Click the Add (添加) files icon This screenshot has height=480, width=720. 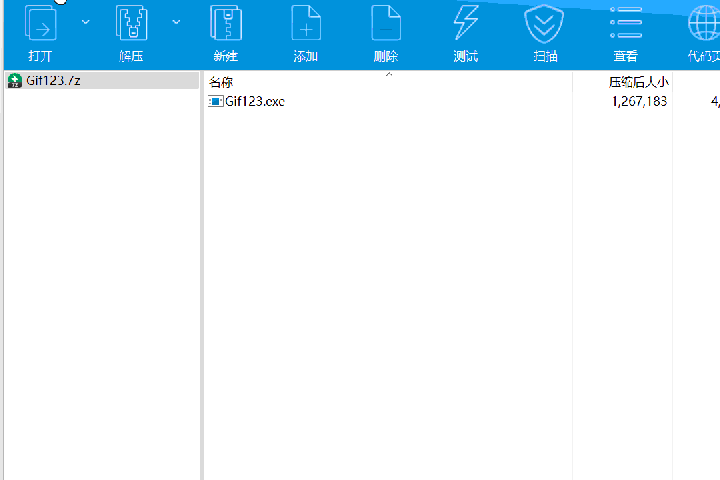(x=305, y=23)
